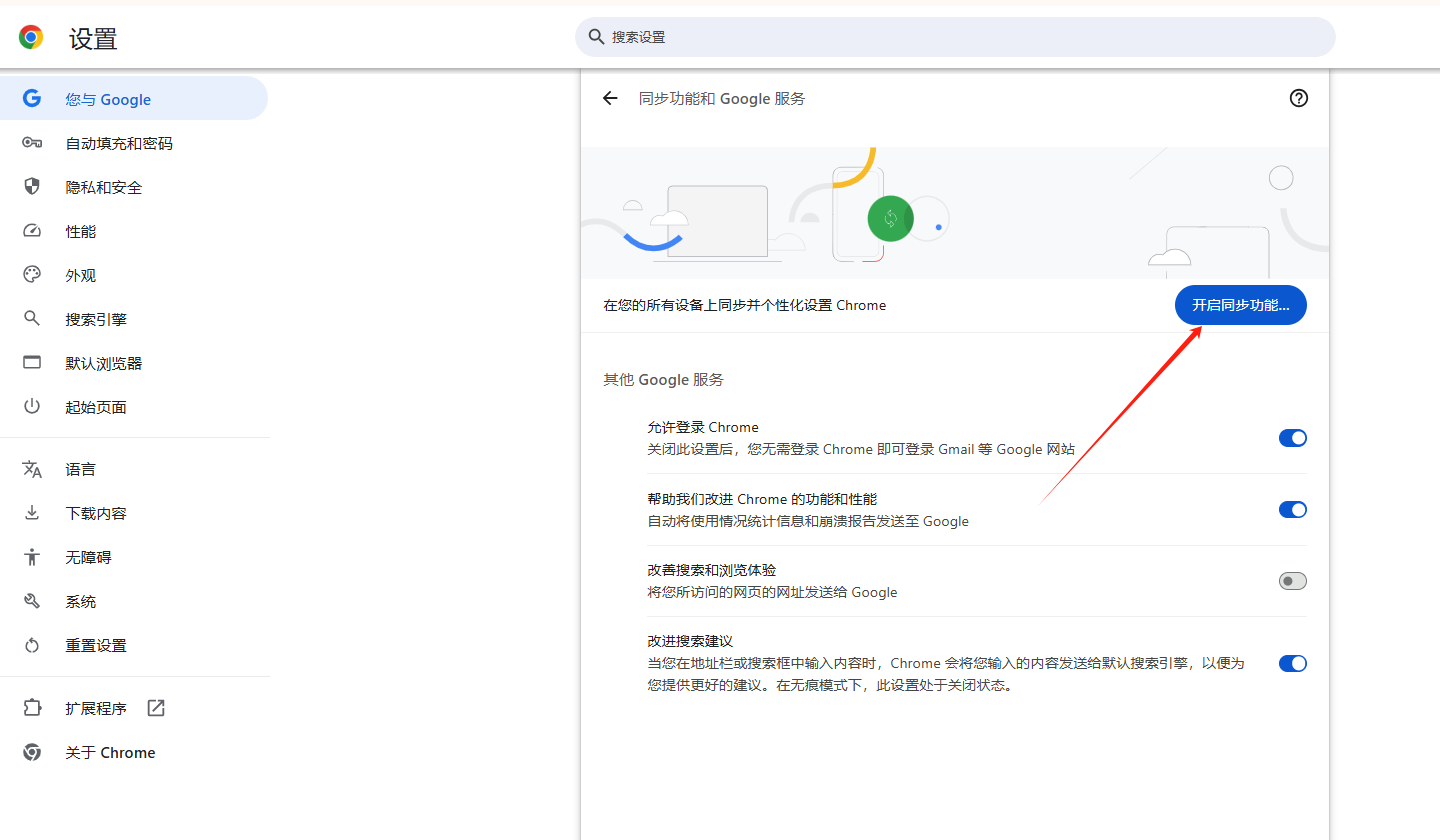Open 无障碍 settings section
Viewport: 1440px width, 840px height.
[134, 557]
